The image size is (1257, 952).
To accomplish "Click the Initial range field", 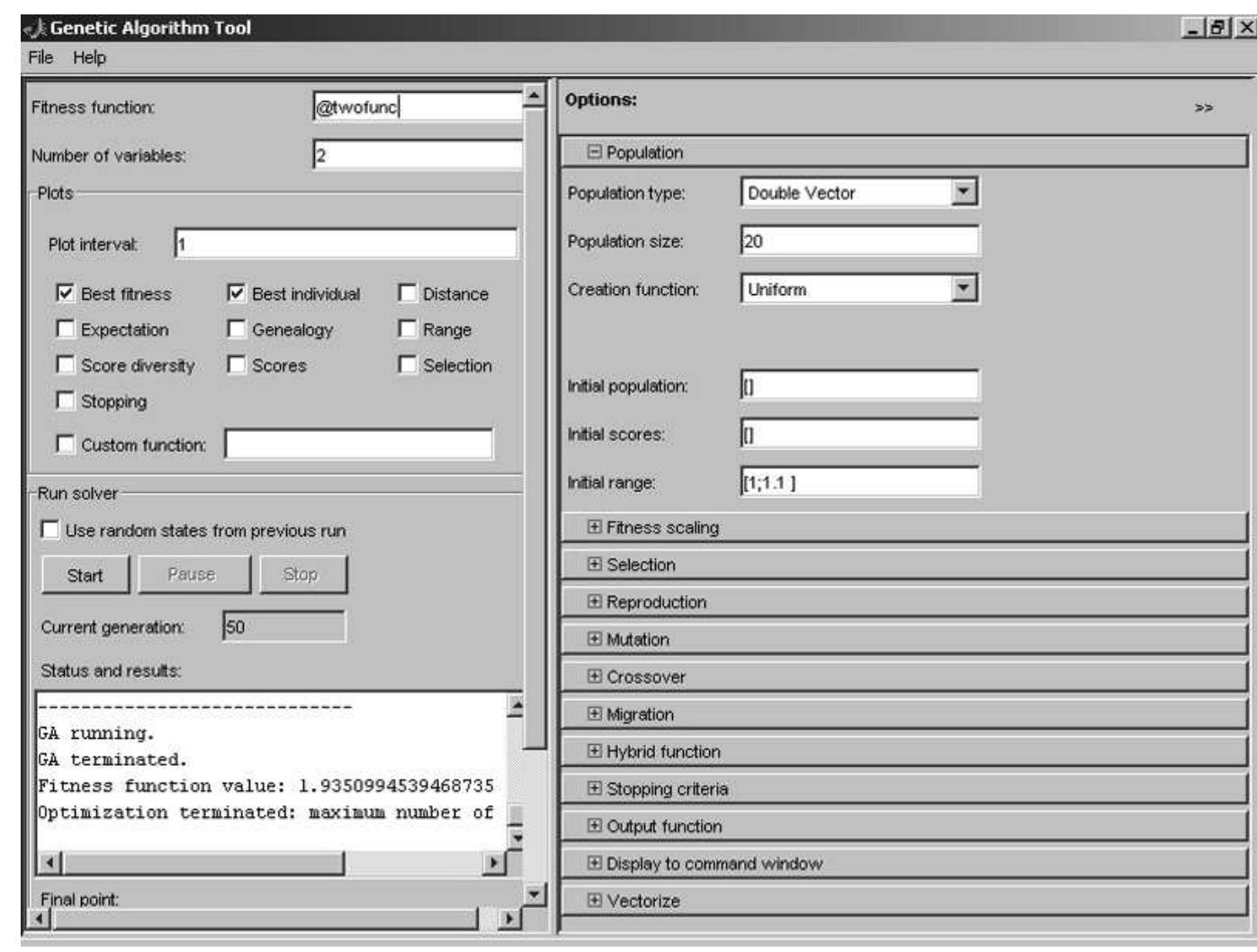I will (859, 482).
